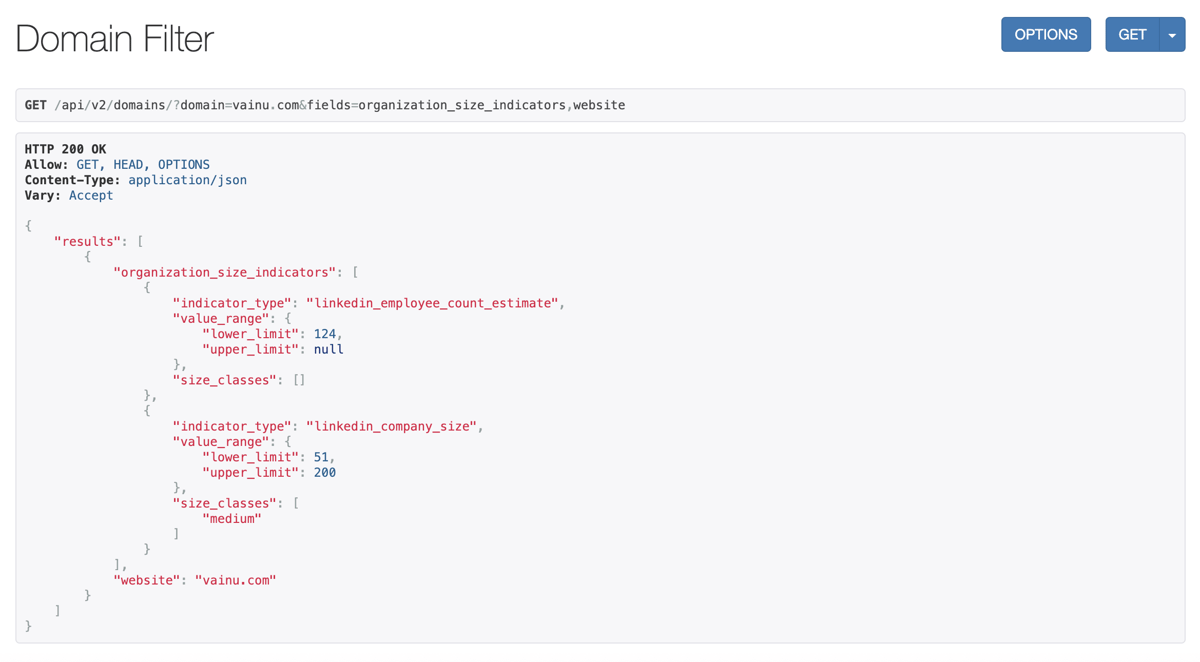Click the "organization_size_indicators" key
The width and height of the screenshot is (1200, 662).
(224, 272)
